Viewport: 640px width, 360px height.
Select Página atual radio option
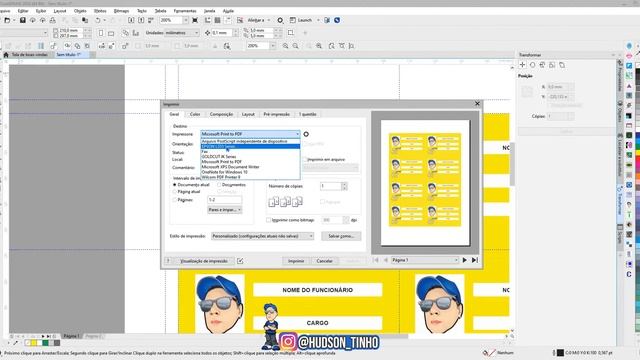(x=175, y=191)
